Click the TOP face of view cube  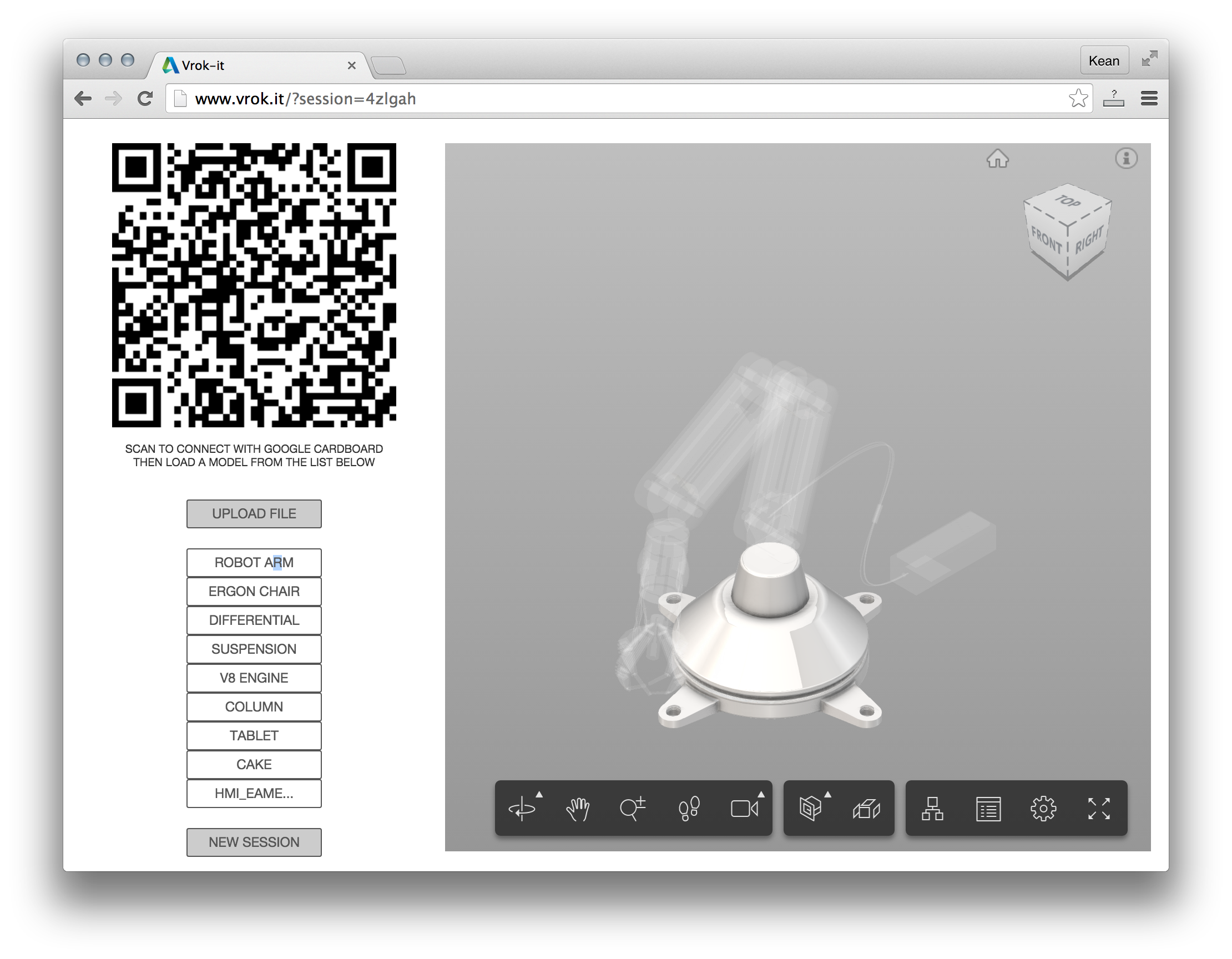(1067, 202)
